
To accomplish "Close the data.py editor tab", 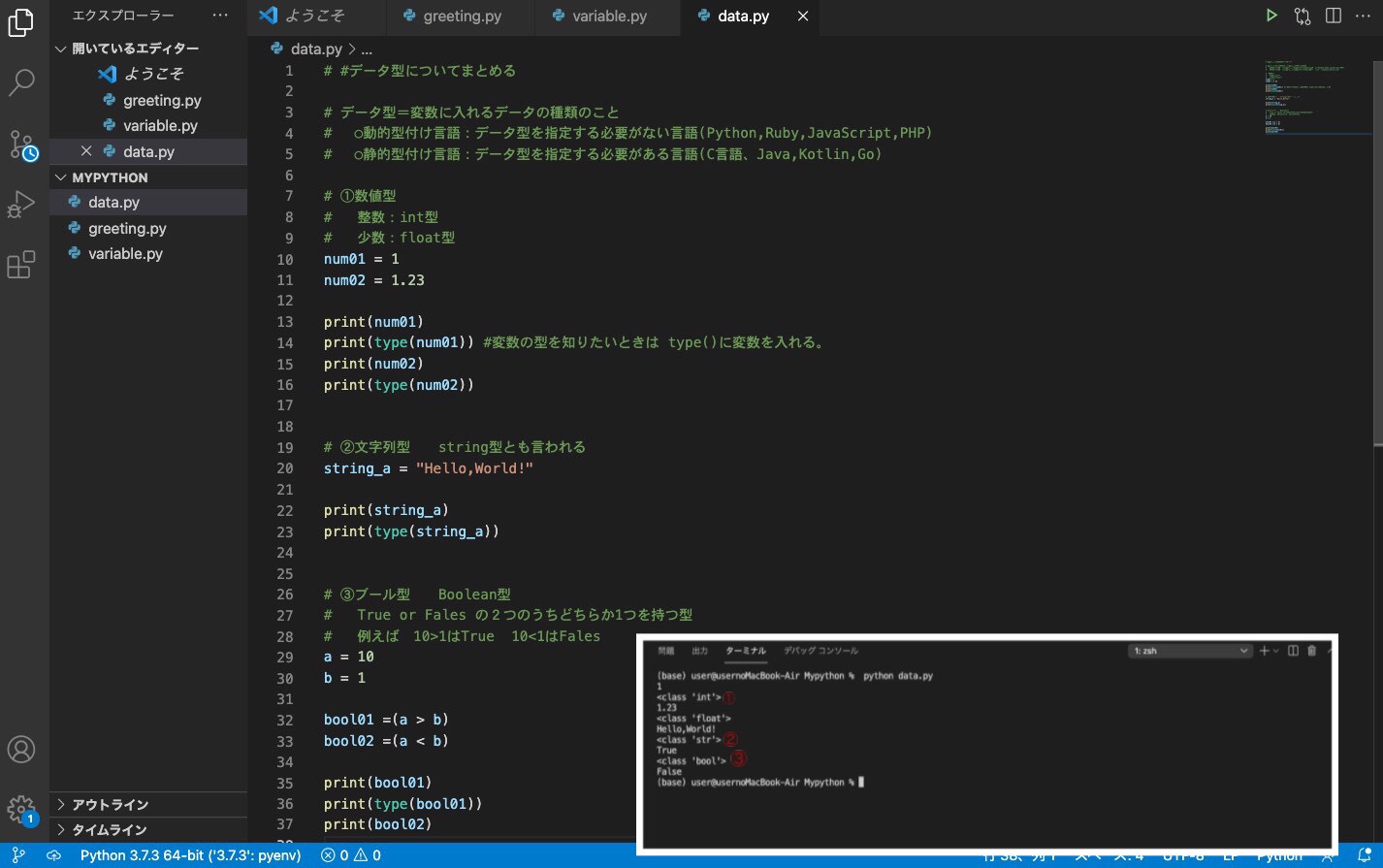I will click(803, 16).
